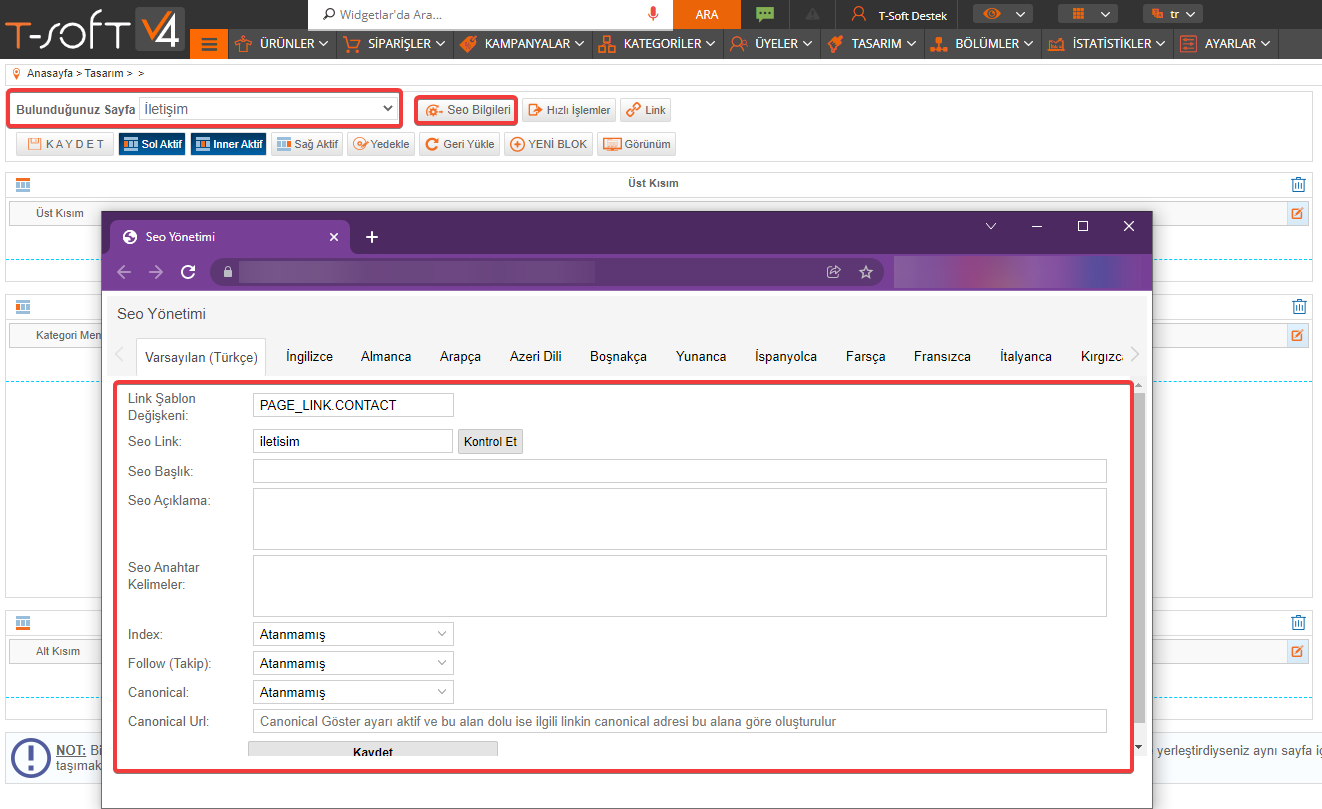Click the Seo Açıklama text area
This screenshot has height=809, width=1322.
[x=680, y=519]
